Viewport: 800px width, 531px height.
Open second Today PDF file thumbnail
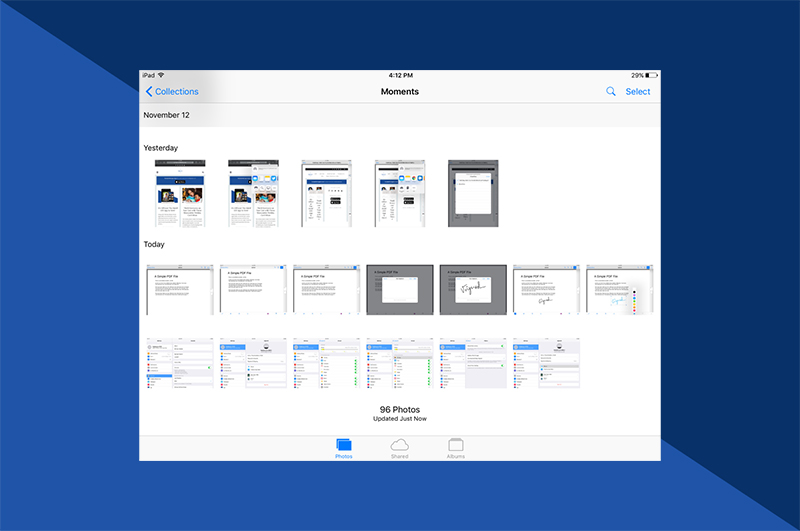[254, 290]
